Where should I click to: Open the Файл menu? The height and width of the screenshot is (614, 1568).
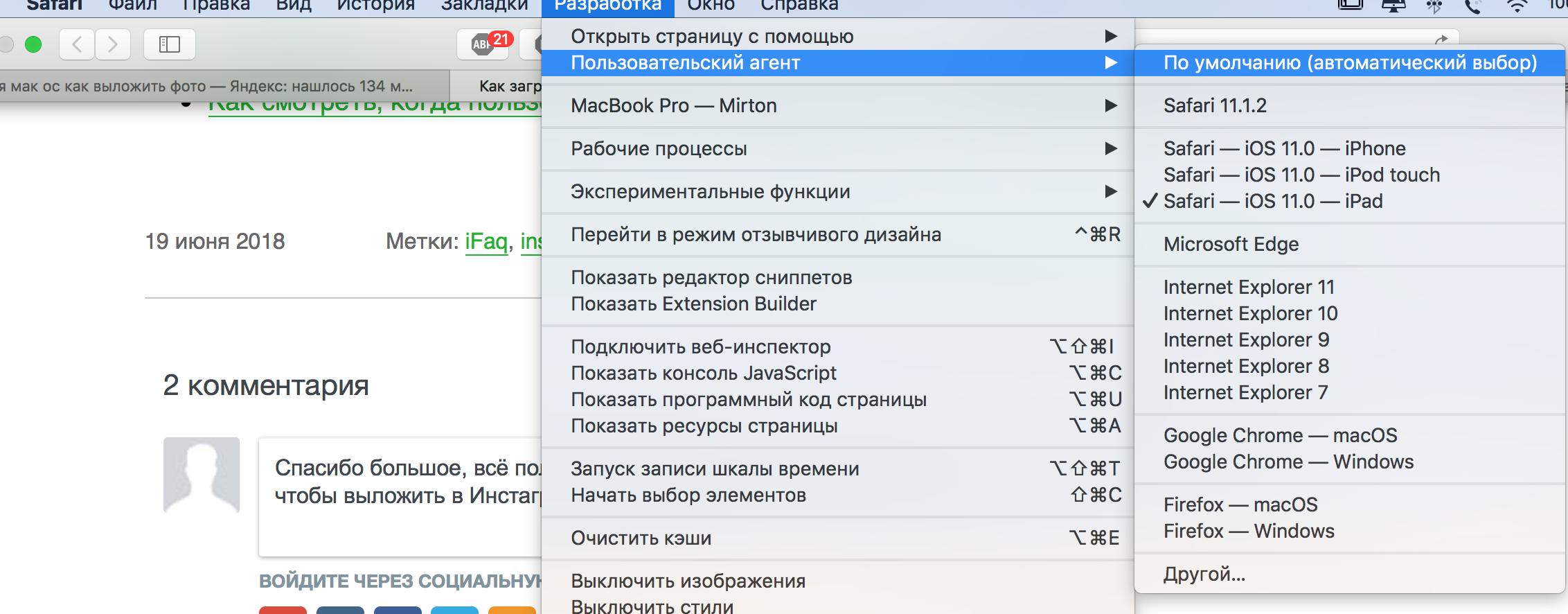[x=132, y=6]
